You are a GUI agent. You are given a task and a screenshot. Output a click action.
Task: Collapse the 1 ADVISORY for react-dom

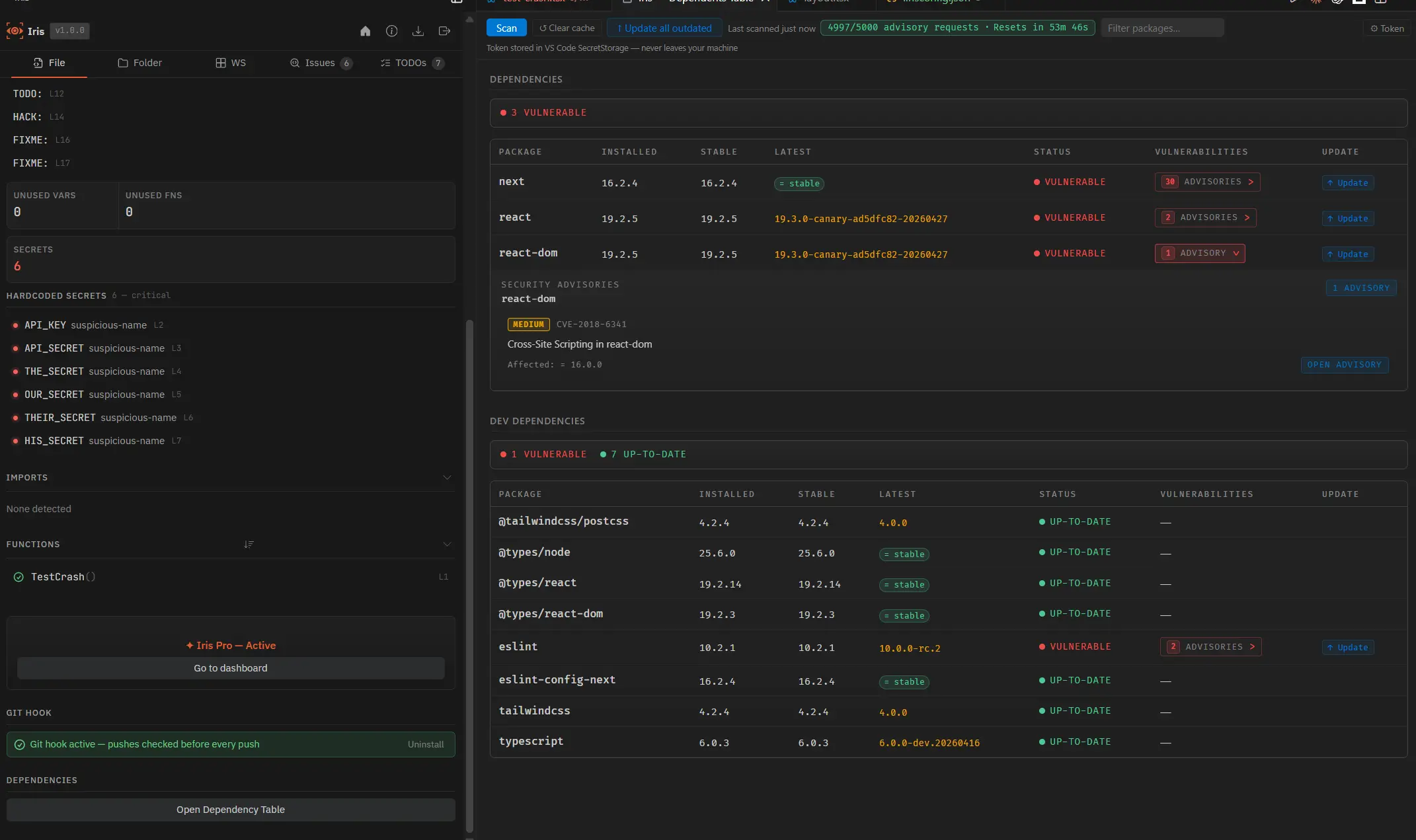1200,253
